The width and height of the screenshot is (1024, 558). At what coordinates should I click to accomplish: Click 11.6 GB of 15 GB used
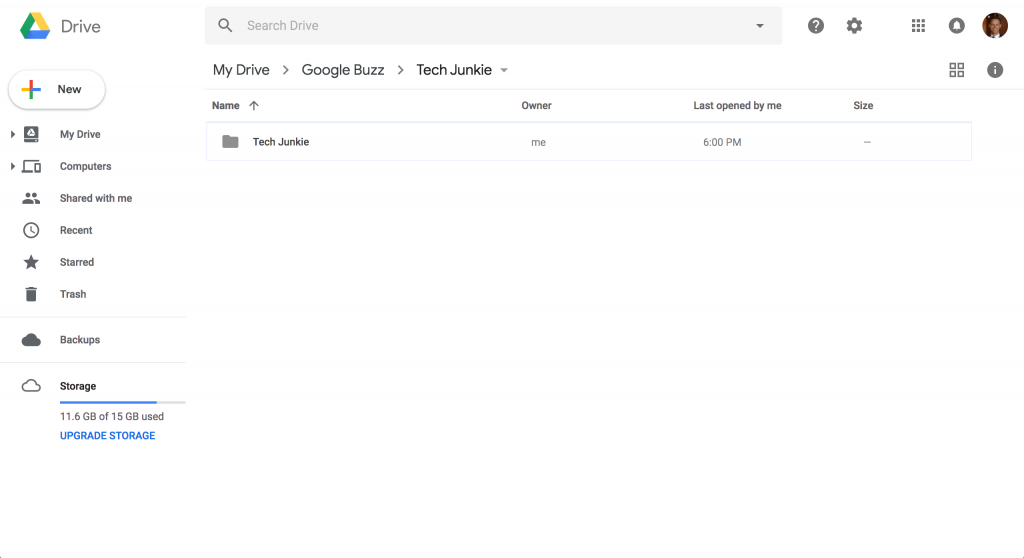112,416
